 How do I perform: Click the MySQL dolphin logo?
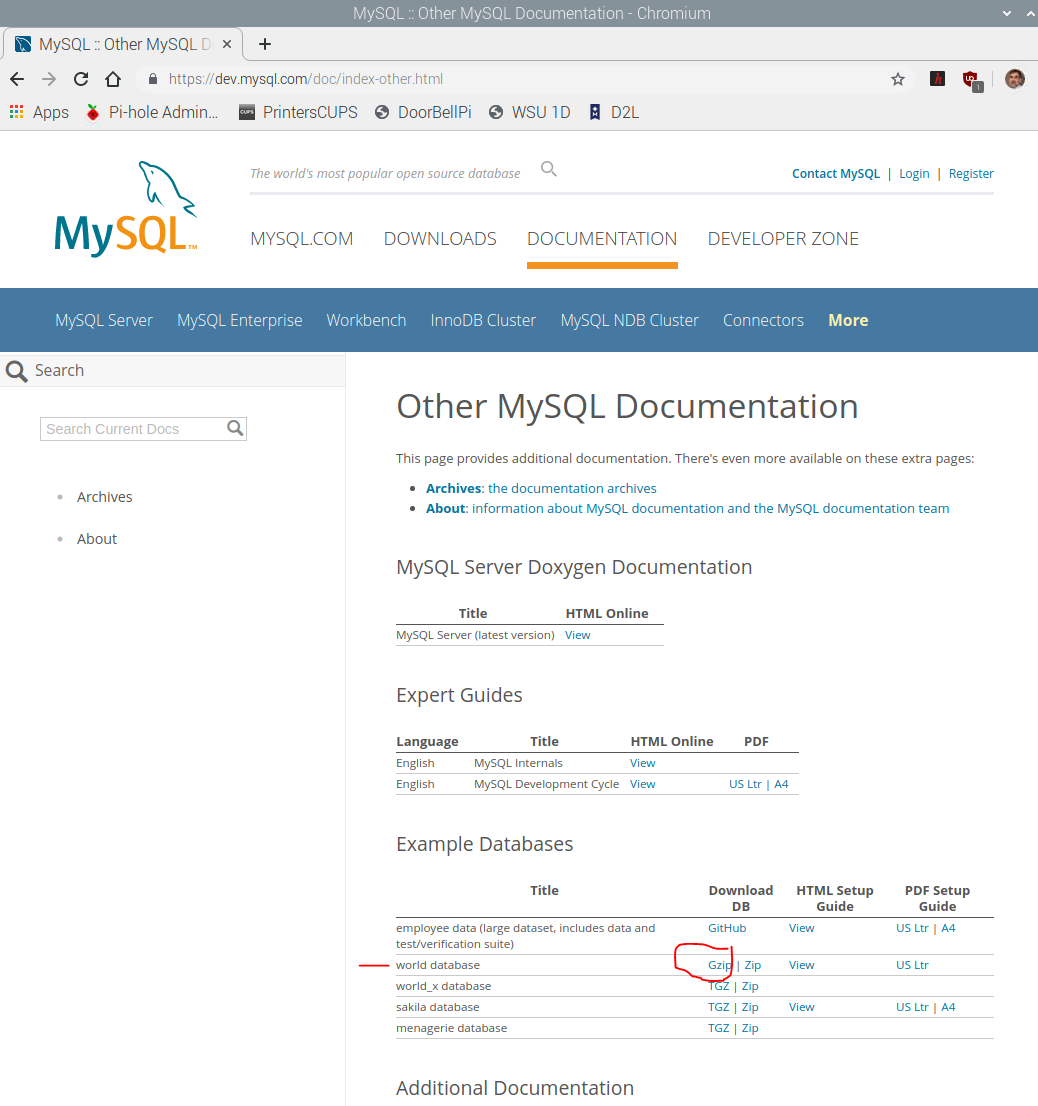(126, 209)
